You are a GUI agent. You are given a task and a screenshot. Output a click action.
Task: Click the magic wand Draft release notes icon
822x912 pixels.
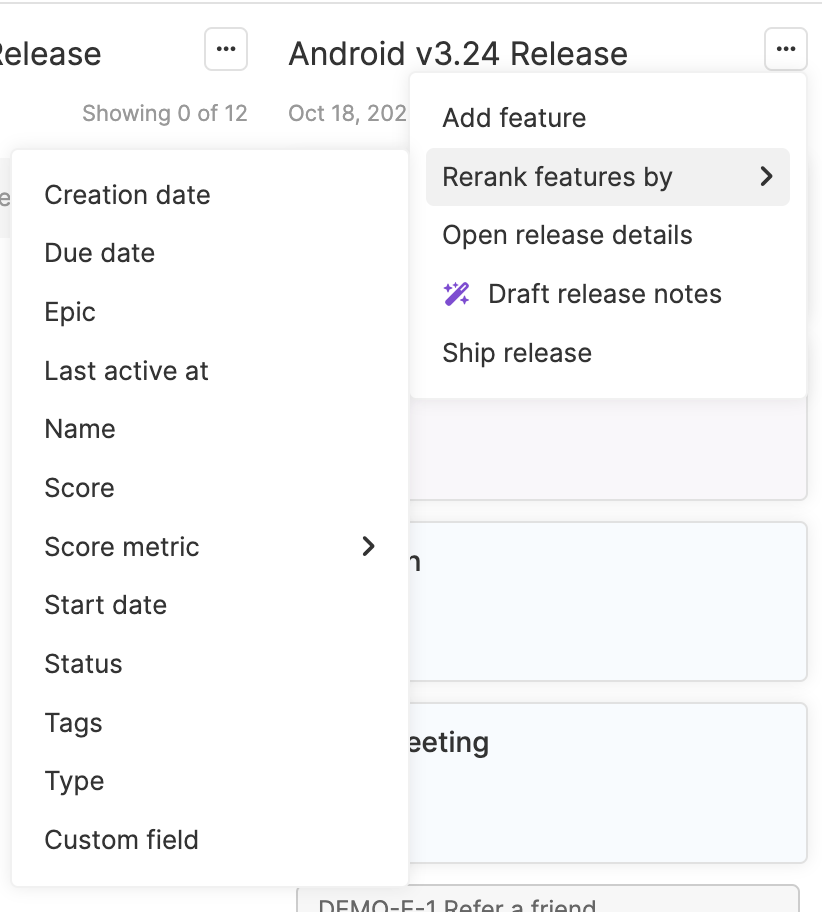pos(457,294)
